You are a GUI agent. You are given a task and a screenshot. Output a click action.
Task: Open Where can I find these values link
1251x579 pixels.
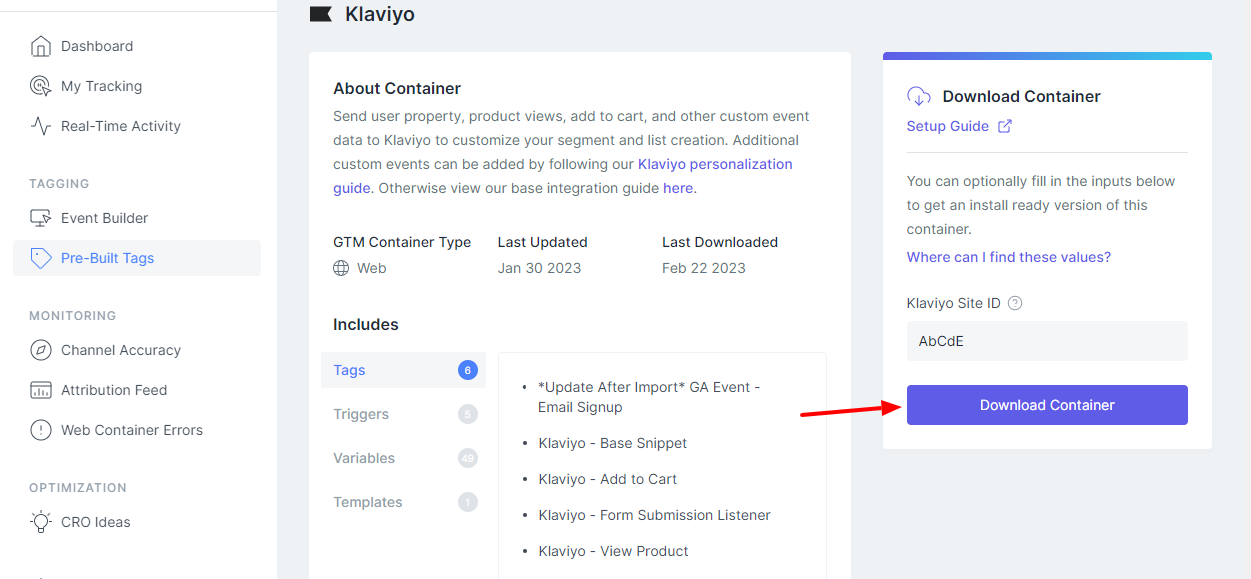pos(1009,257)
